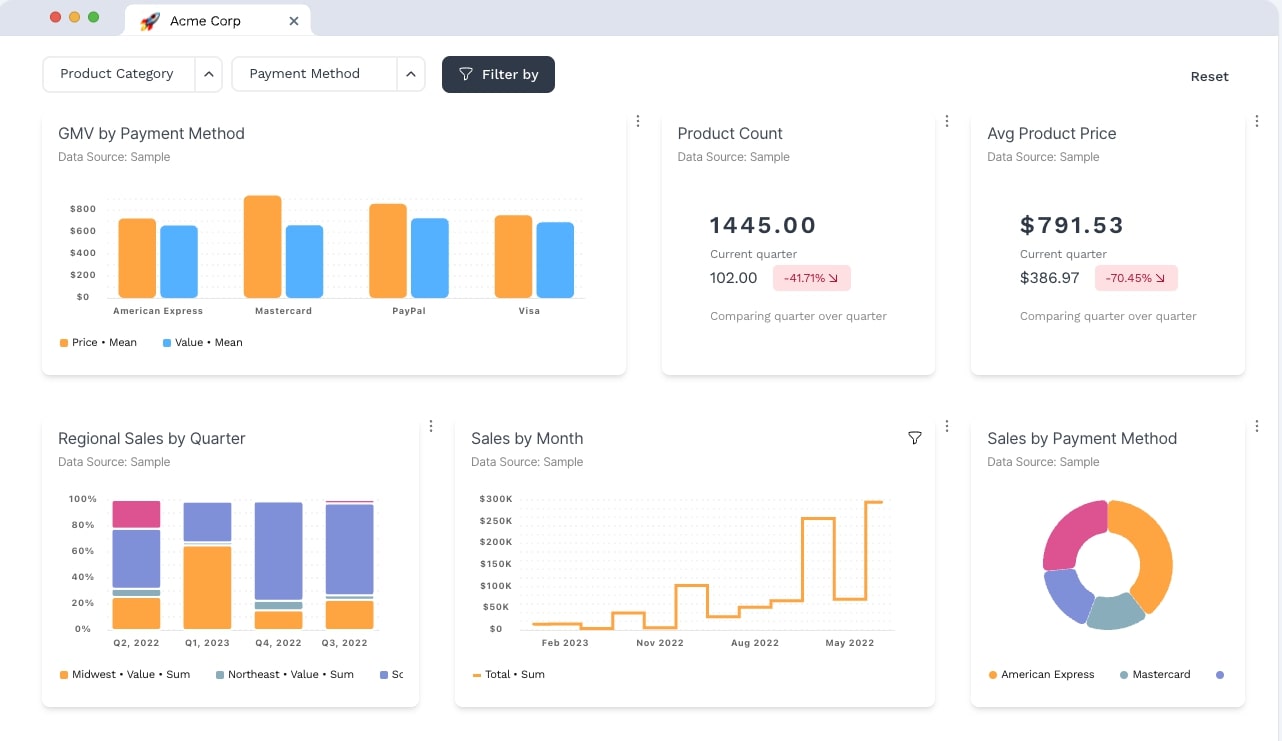Click the filter funnel icon on Sales by Month card
The width and height of the screenshot is (1282, 741).
pyautogui.click(x=915, y=438)
